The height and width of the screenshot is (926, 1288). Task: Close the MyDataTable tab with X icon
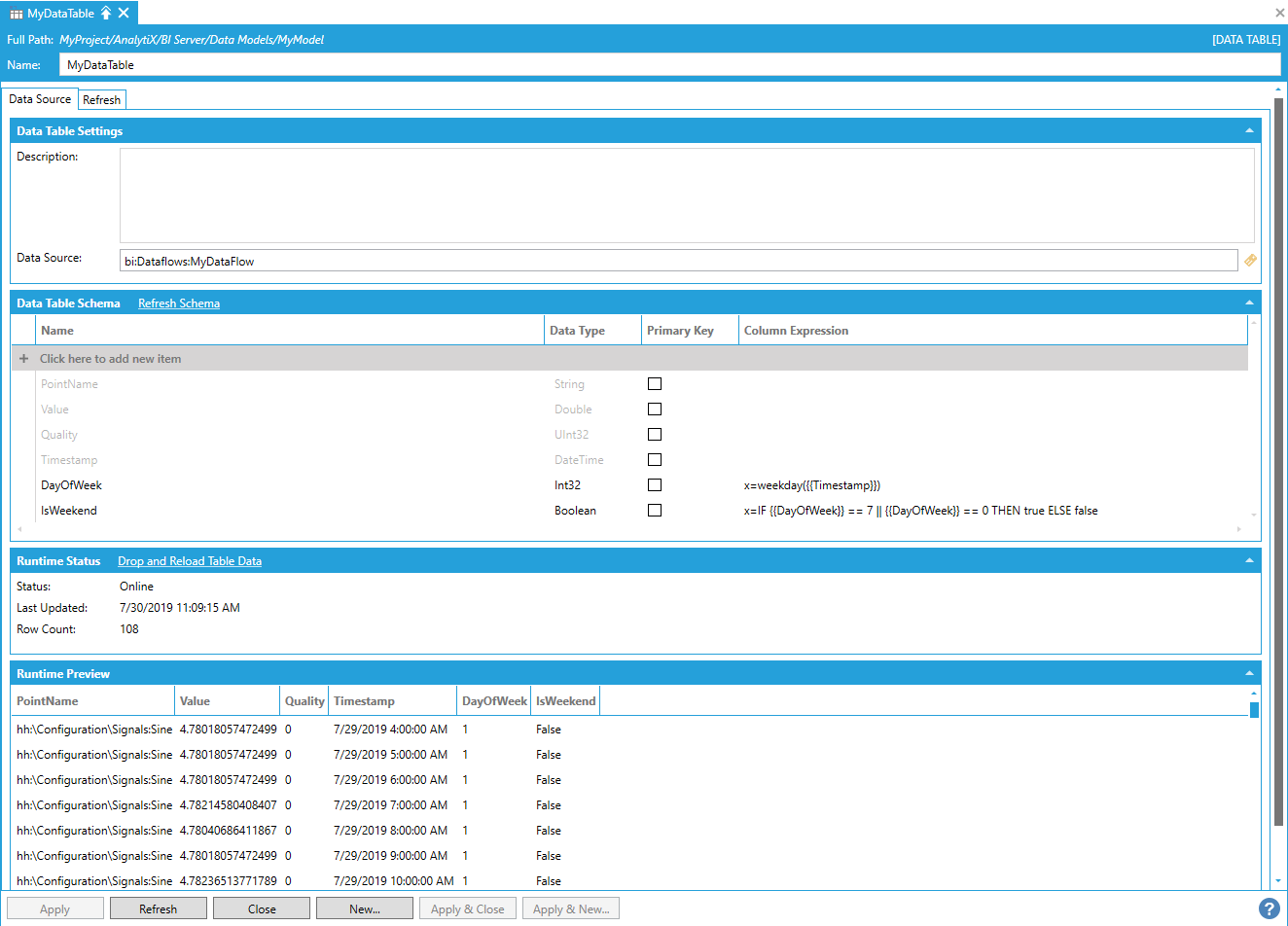point(124,14)
